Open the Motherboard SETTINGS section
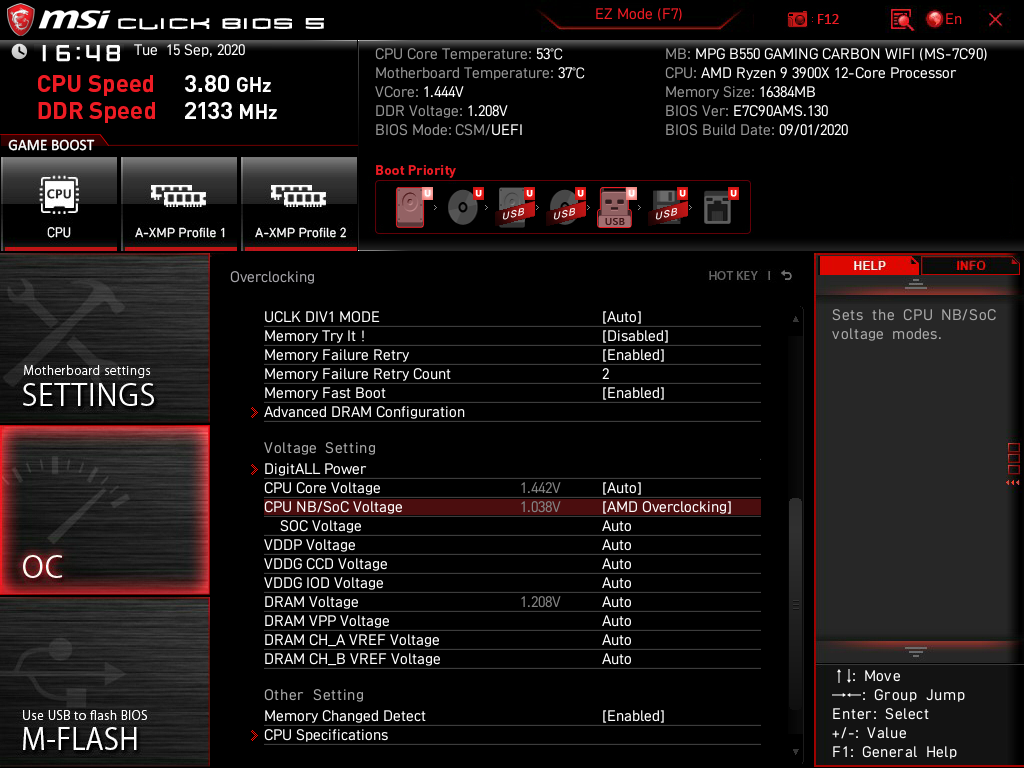1024x768 pixels. 104,338
